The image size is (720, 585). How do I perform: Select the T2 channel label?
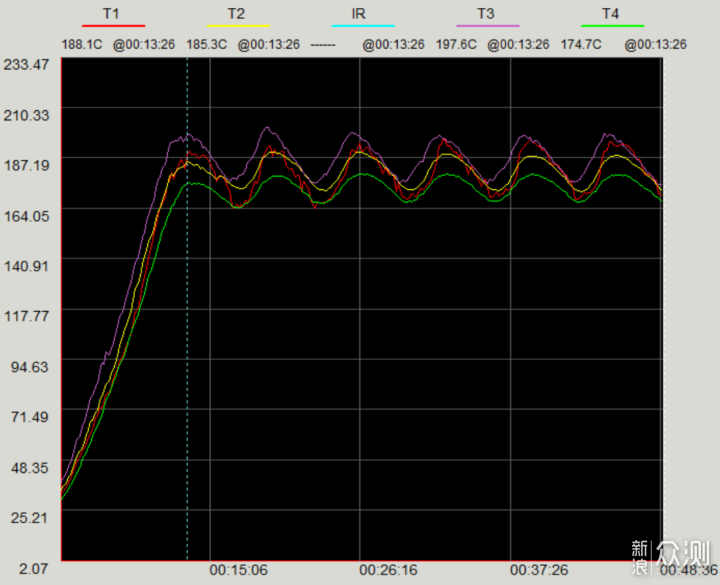click(236, 13)
